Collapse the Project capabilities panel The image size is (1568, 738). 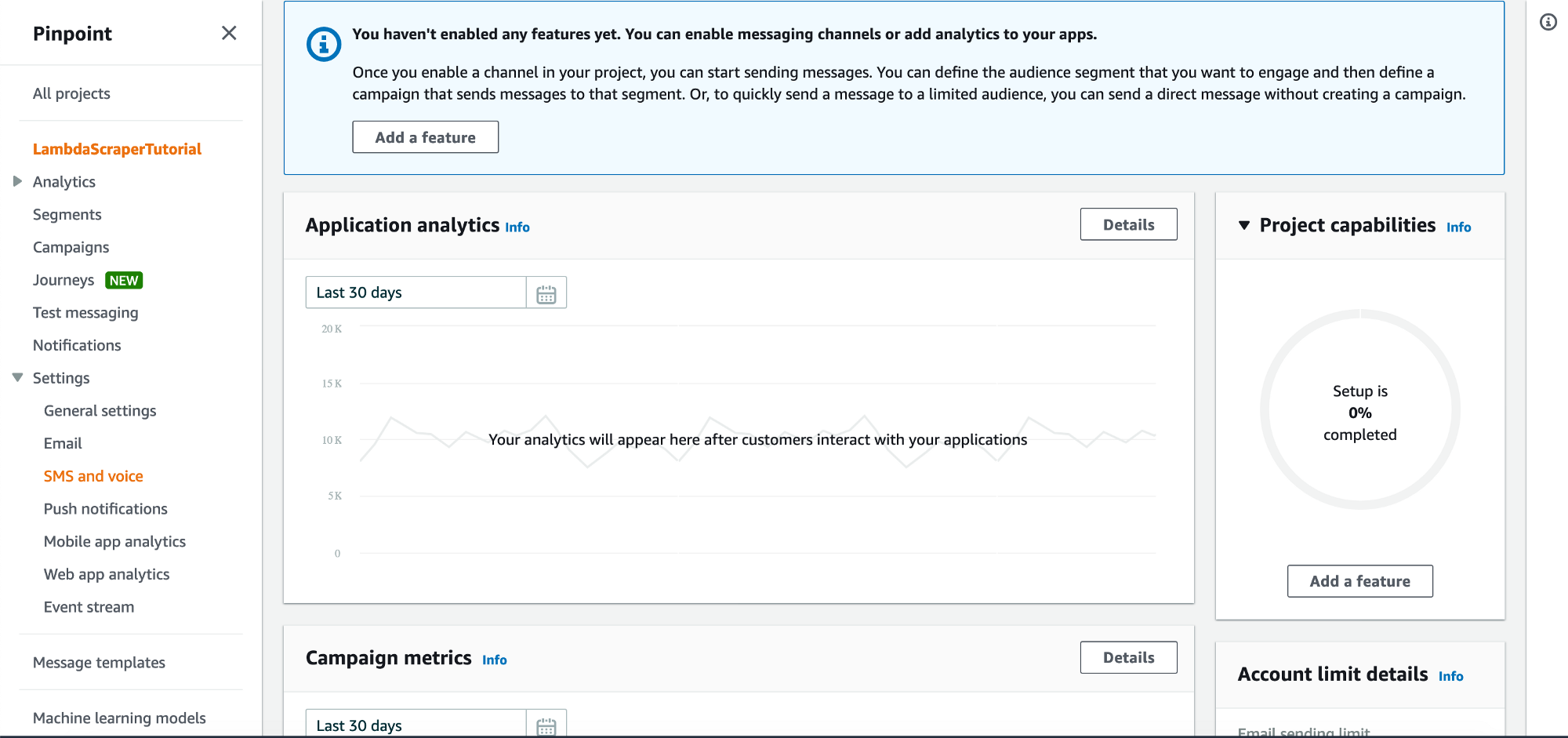(1244, 225)
